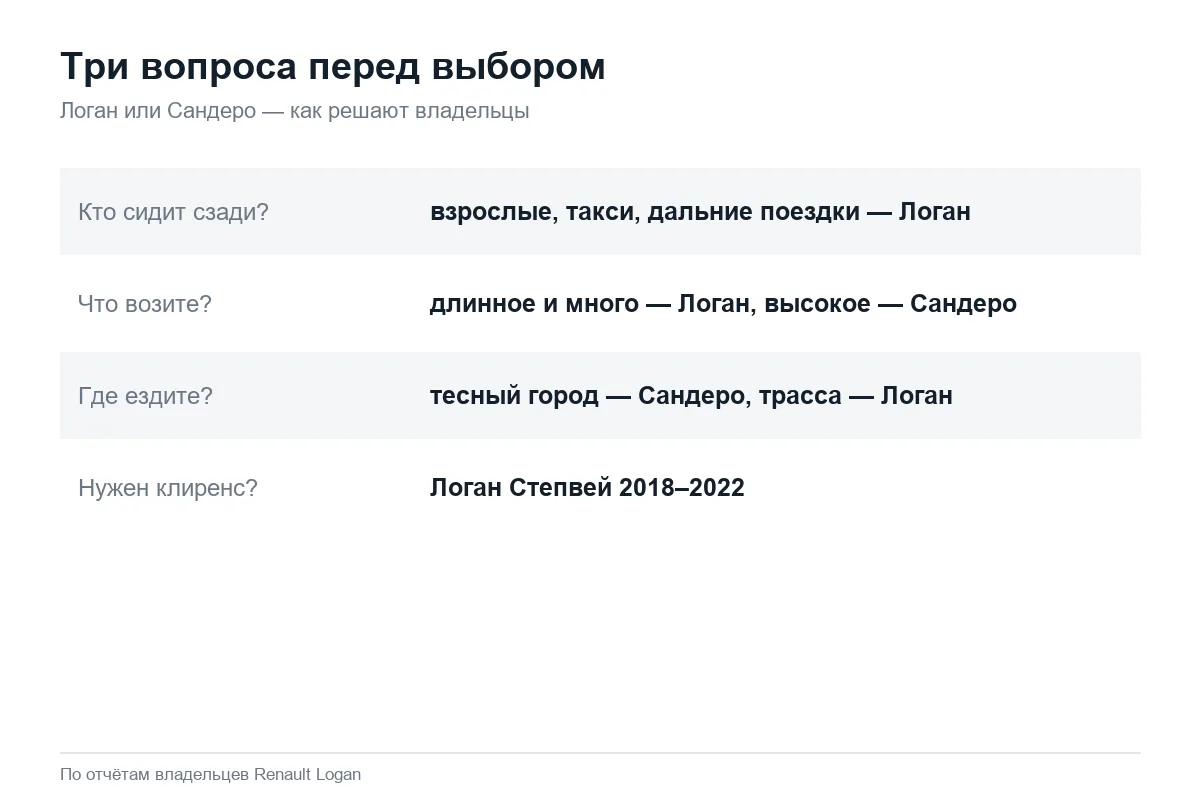Select subtitle 'Логан или Сандеро — как решают владельцы'
Screen dimensions: 1200x800
click(295, 111)
